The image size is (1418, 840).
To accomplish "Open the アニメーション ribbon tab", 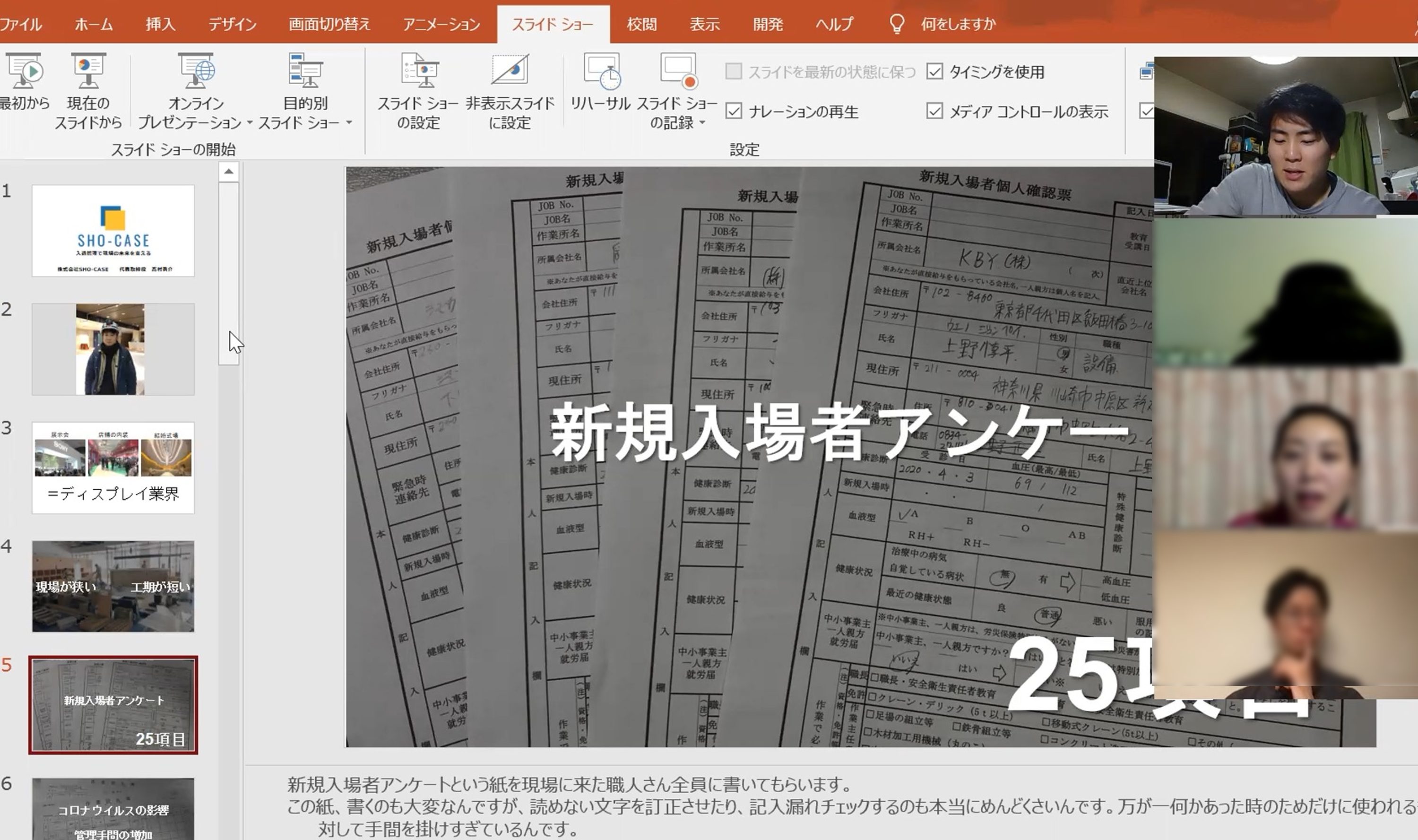I will pos(441,24).
